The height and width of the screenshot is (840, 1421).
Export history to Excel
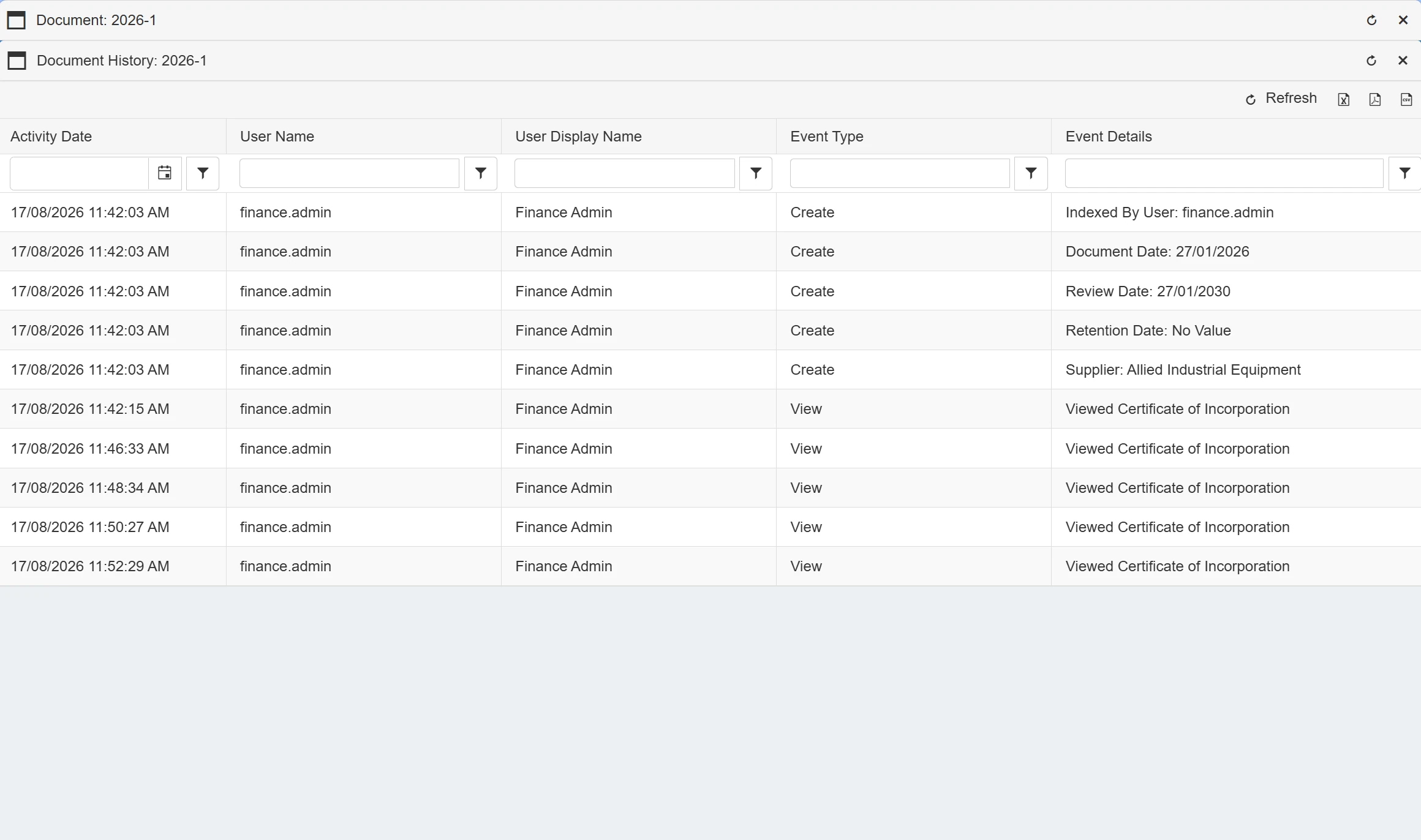tap(1344, 99)
